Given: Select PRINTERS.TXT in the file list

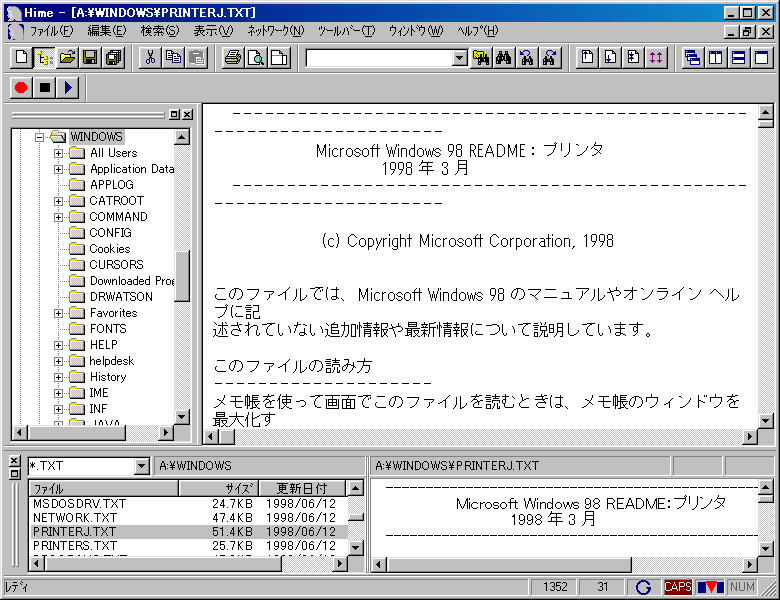Looking at the screenshot, I should 189,546.
